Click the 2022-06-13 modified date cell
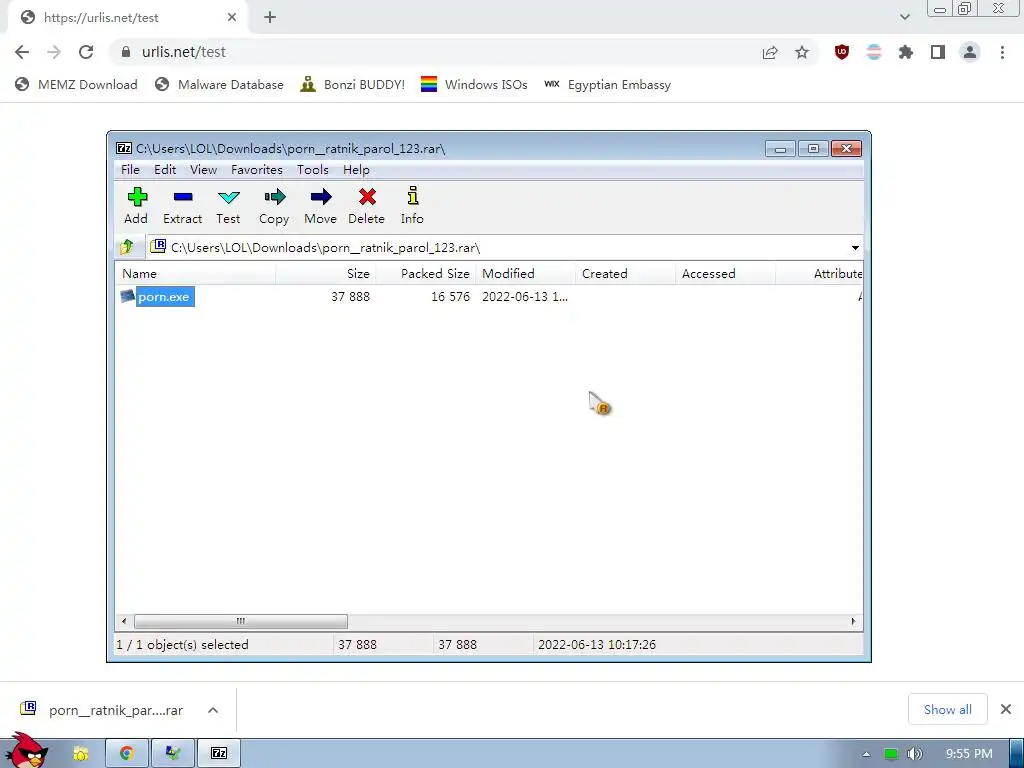Viewport: 1024px width, 768px height. click(x=525, y=296)
